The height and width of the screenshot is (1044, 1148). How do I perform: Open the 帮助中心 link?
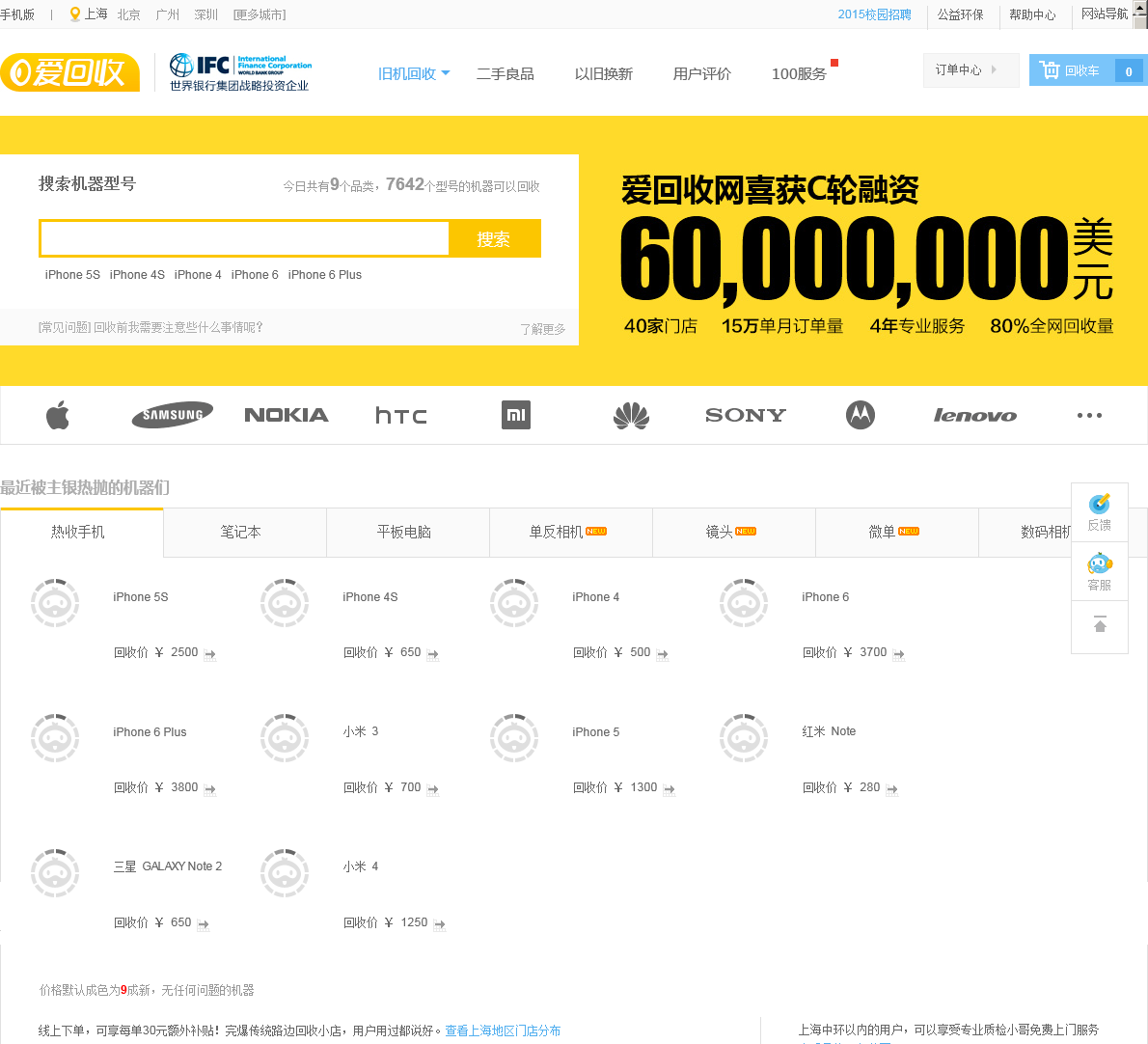click(x=1032, y=14)
